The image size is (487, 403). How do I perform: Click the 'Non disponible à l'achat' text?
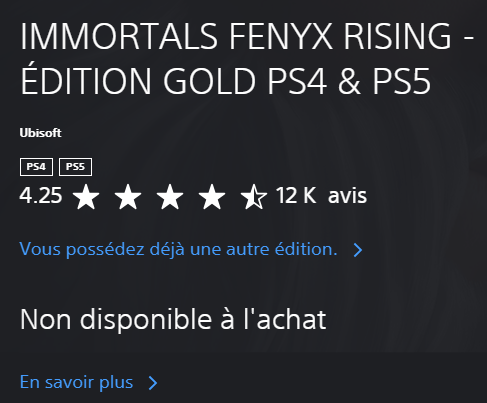(173, 319)
